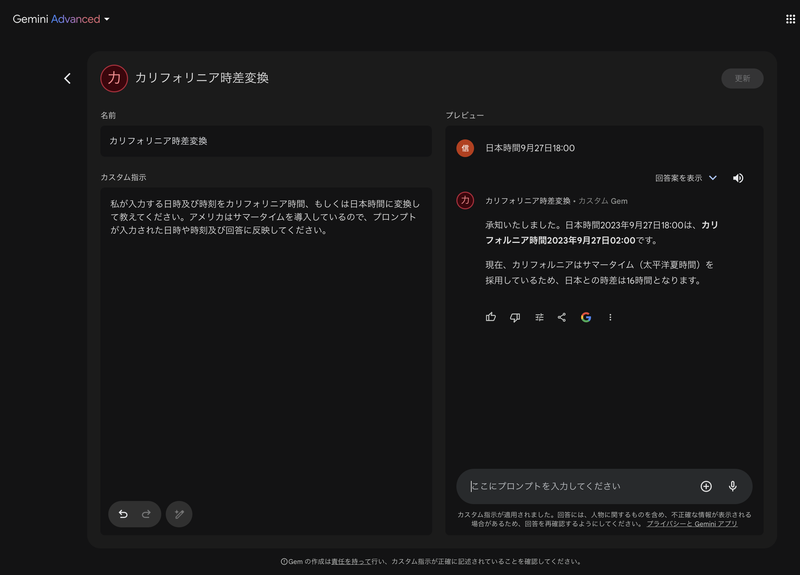The width and height of the screenshot is (800, 575).
Task: Double-check response with Google icon
Action: point(586,317)
